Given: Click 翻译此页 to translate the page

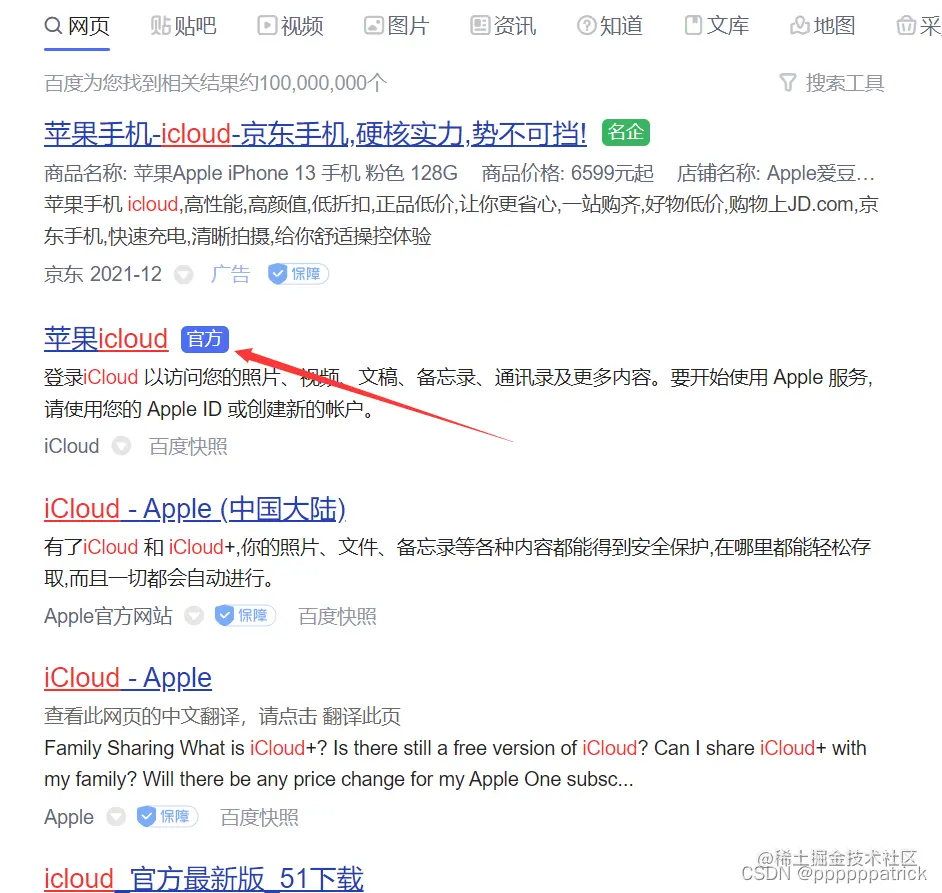Looking at the screenshot, I should [361, 716].
